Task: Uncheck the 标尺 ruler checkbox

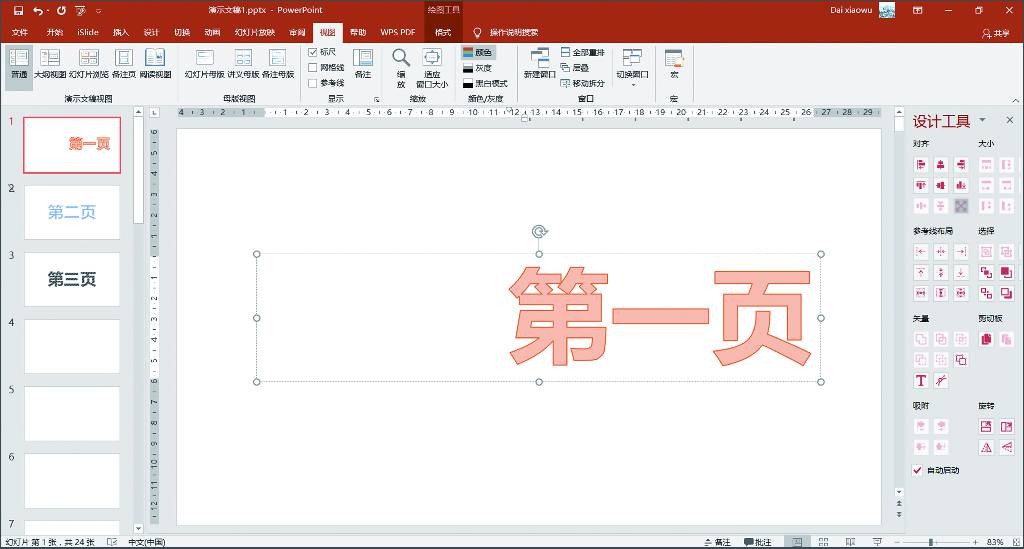Action: pos(313,52)
